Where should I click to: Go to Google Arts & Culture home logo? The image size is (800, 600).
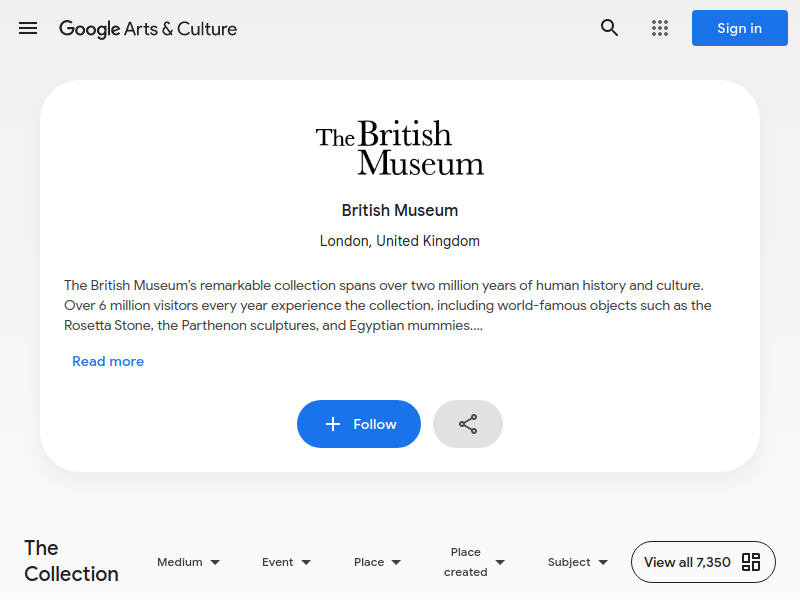148,29
